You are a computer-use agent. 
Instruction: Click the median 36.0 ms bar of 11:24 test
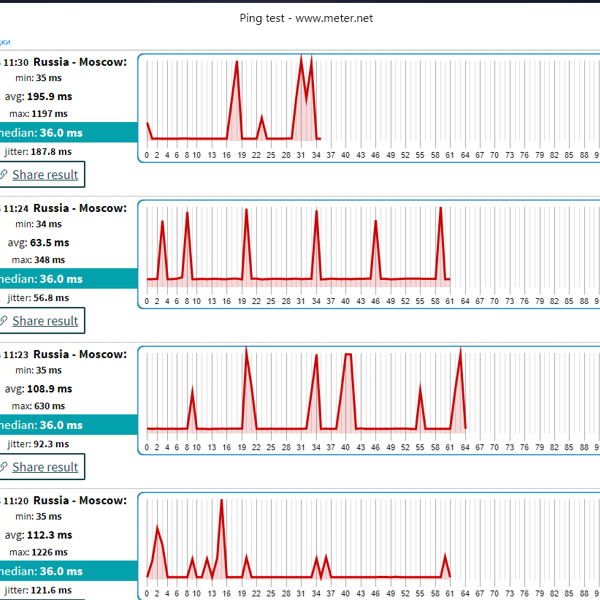pos(68,279)
